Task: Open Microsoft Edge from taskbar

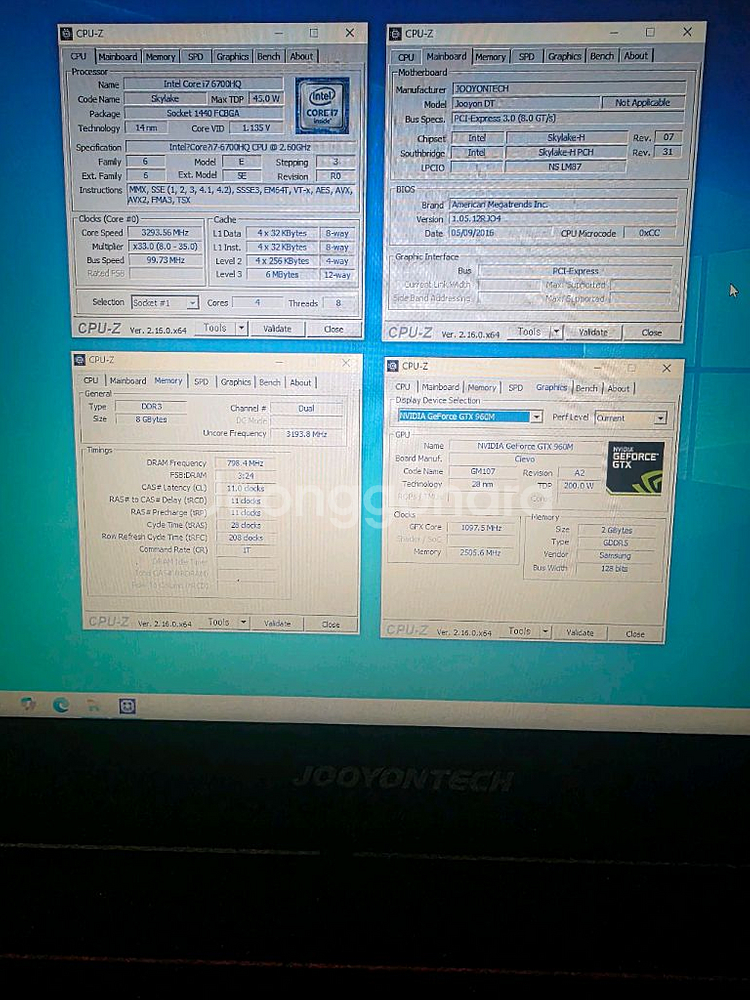Action: [61, 704]
